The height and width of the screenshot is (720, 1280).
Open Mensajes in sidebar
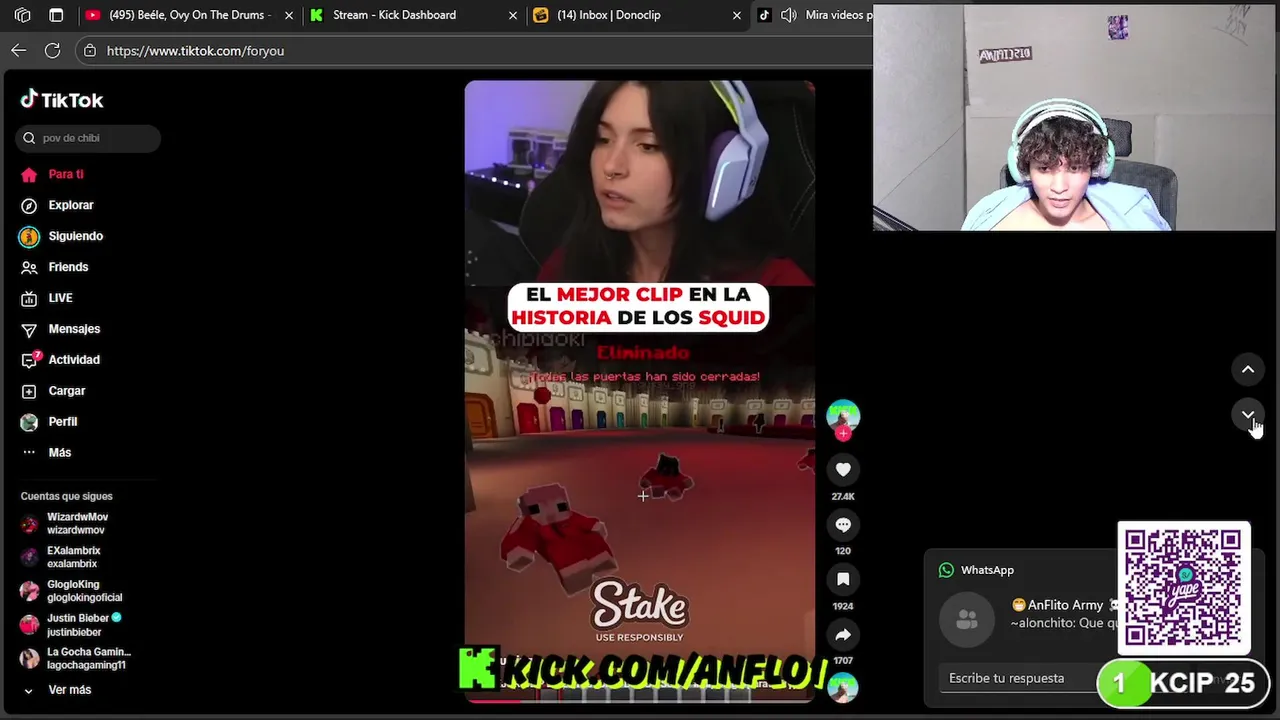coord(74,329)
